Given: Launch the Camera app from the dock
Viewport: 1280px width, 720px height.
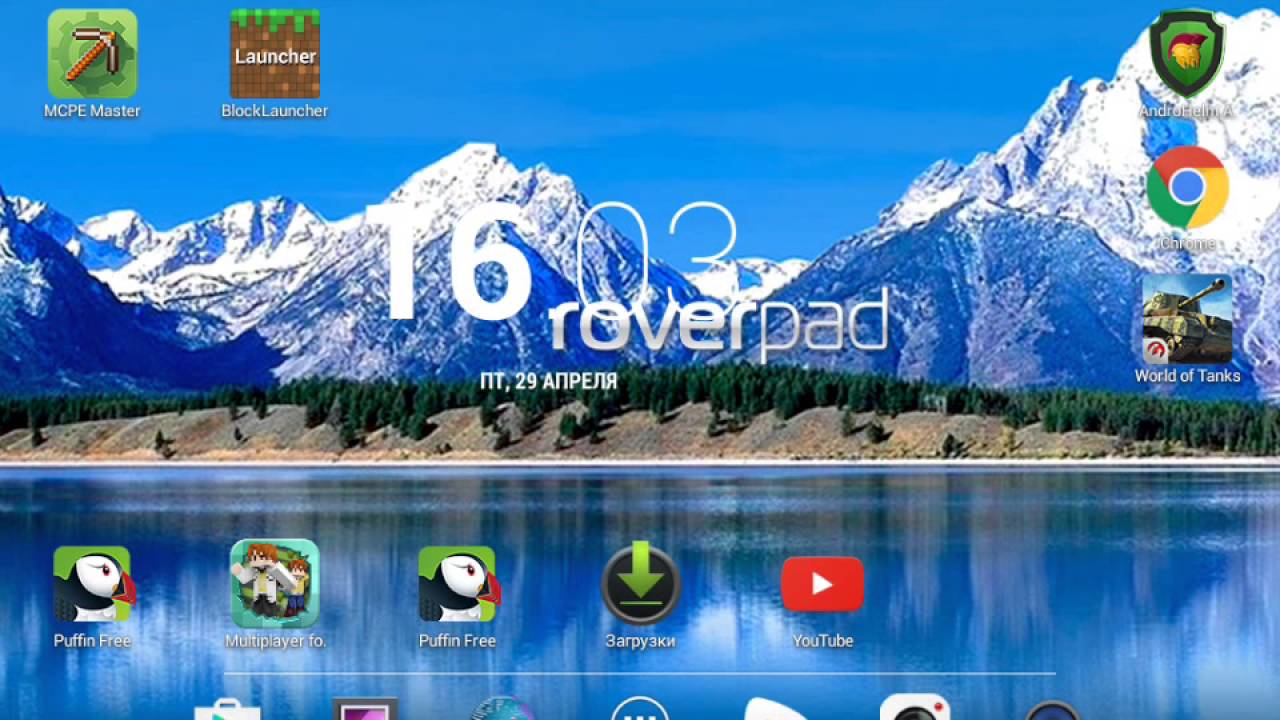Looking at the screenshot, I should (915, 707).
